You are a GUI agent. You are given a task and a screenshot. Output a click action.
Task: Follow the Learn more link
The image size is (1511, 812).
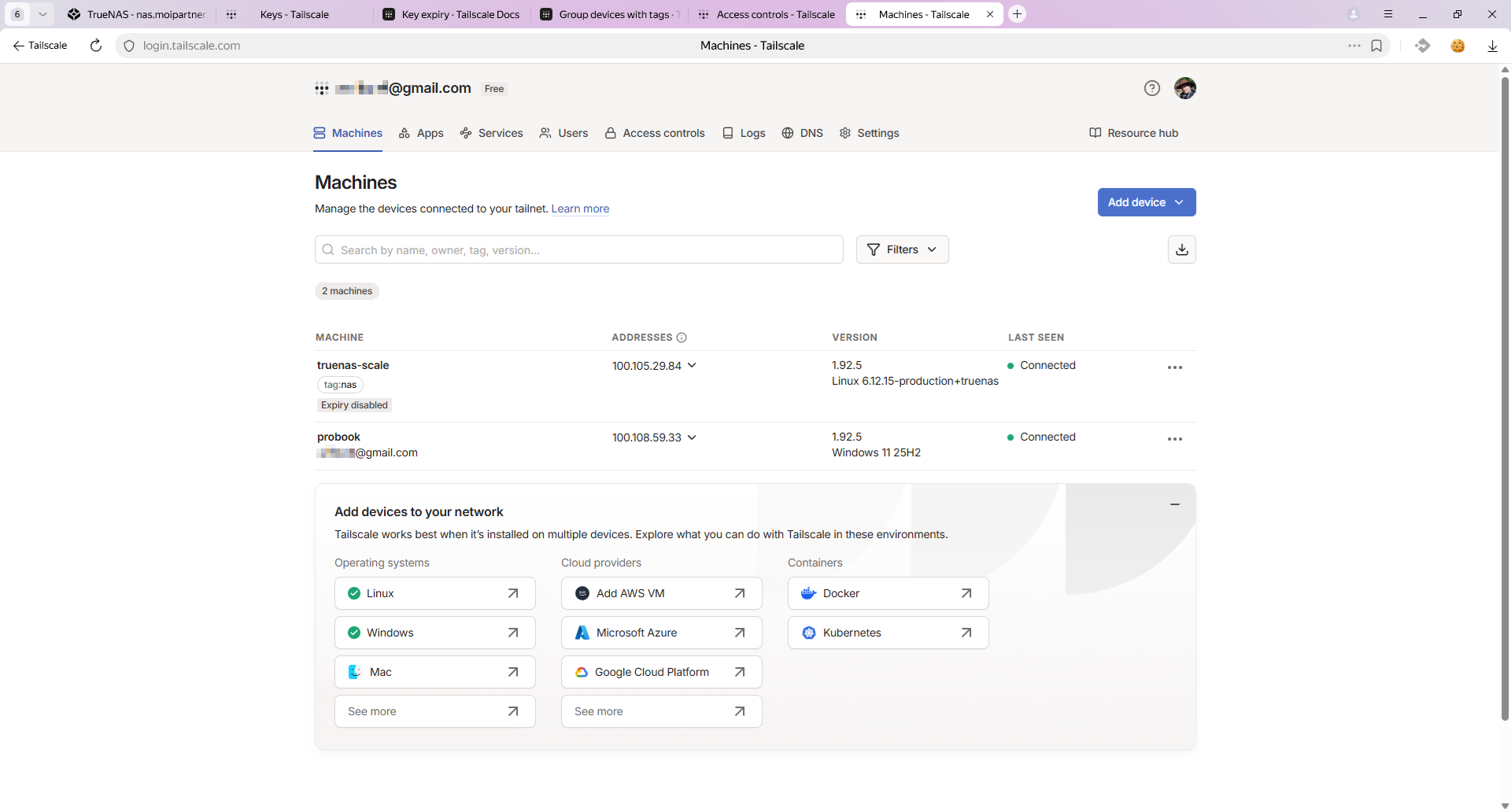(580, 209)
